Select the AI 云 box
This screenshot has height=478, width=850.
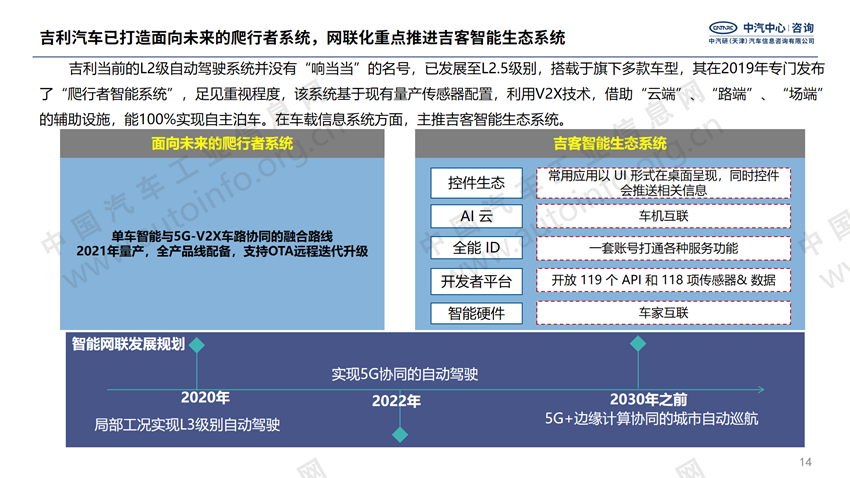476,216
